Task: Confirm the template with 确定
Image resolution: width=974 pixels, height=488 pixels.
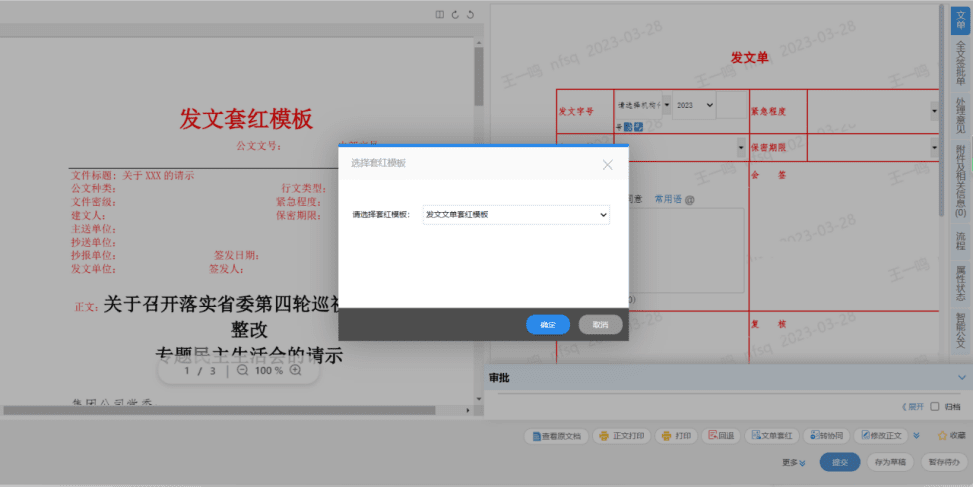Action: (x=548, y=325)
